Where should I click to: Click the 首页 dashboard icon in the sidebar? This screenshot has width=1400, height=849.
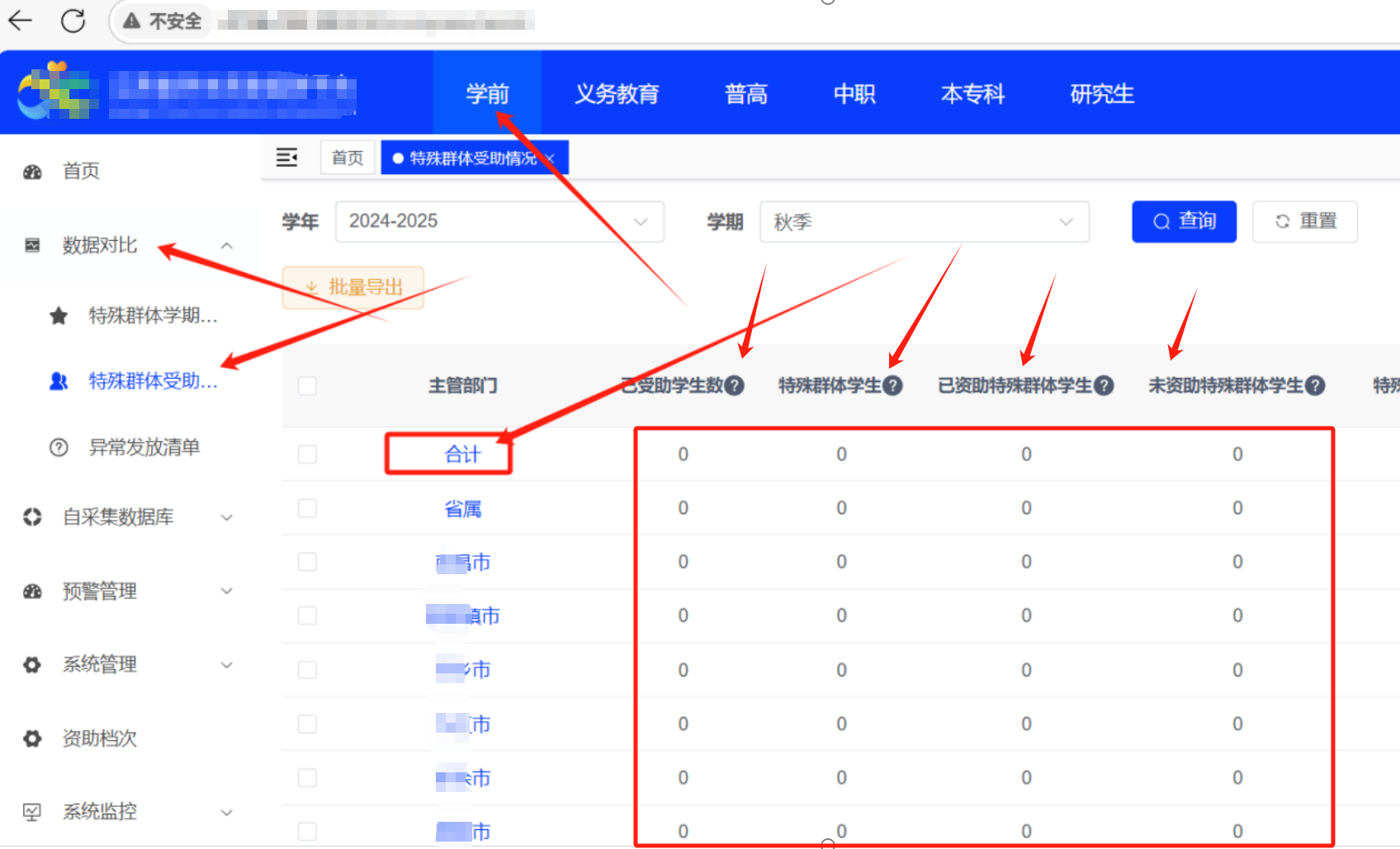(x=32, y=172)
